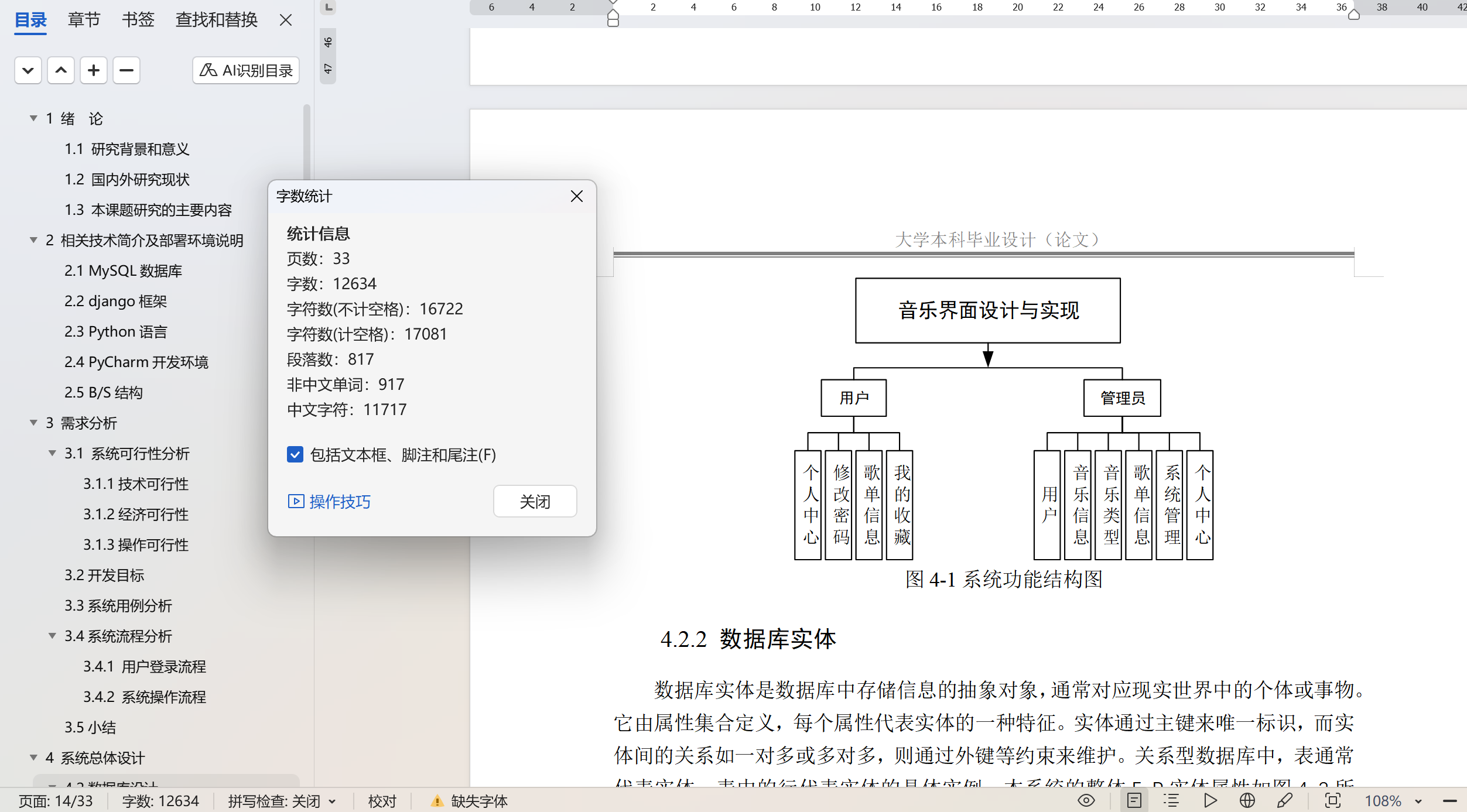Open the 108% zoom level dropdown
Image resolution: width=1467 pixels, height=812 pixels.
1418,801
